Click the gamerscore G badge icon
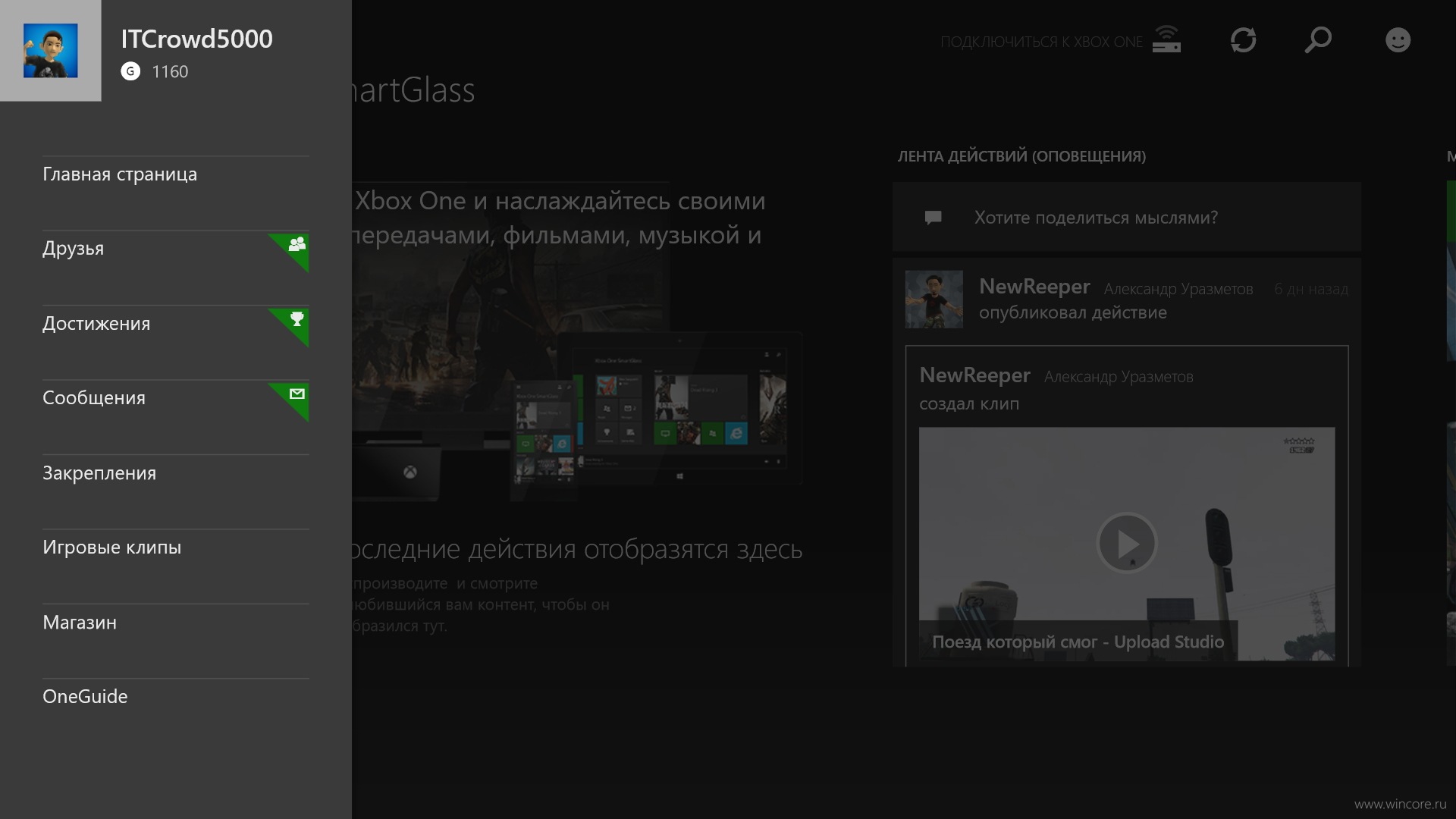Image resolution: width=1456 pixels, height=819 pixels. [x=130, y=71]
